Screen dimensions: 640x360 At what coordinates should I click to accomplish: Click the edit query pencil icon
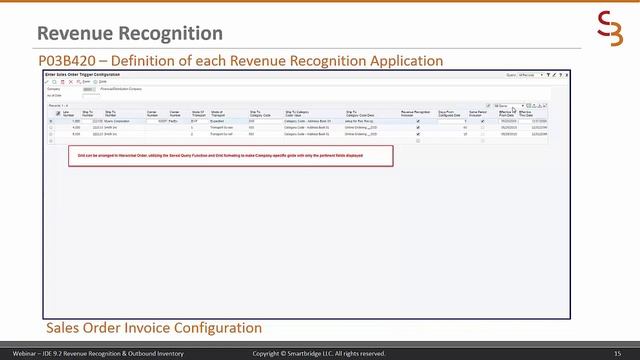click(x=554, y=75)
